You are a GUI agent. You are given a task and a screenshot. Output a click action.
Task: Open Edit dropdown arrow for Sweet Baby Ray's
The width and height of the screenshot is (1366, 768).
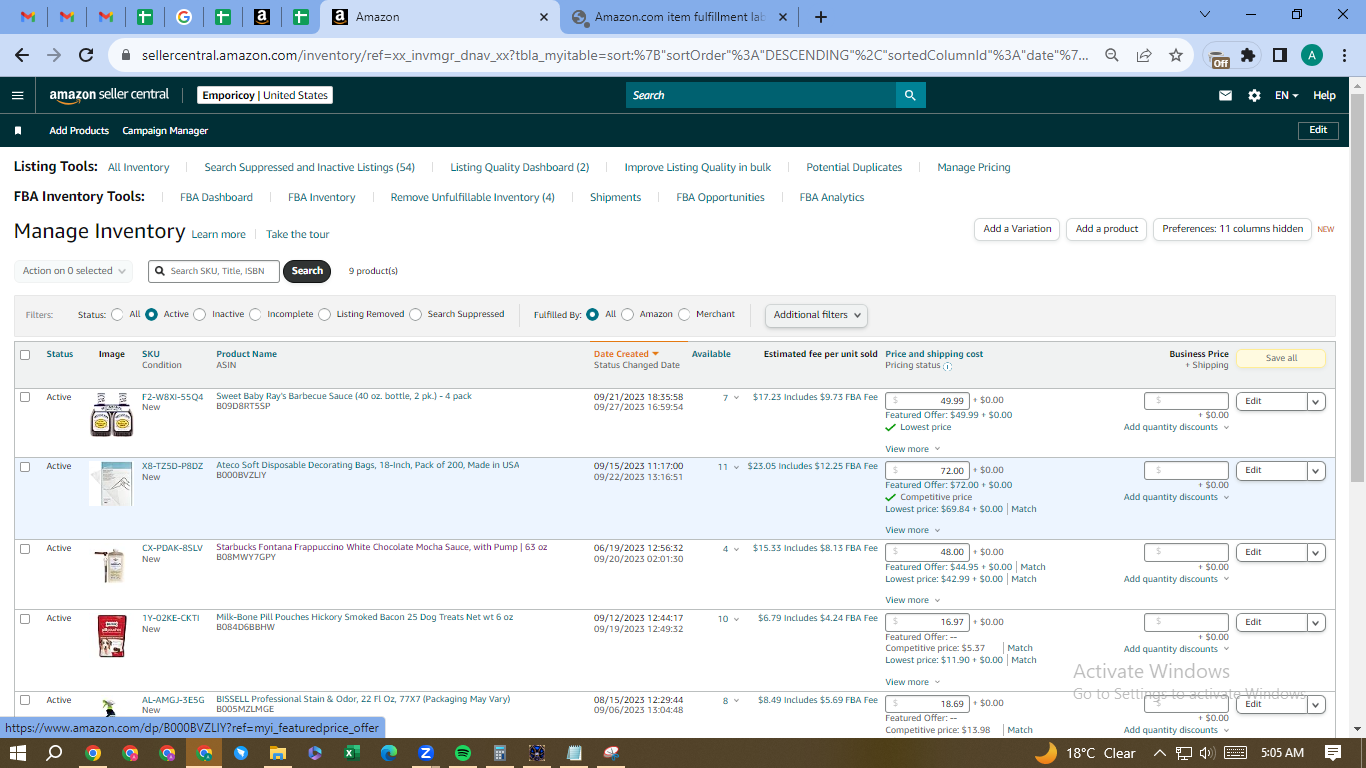[1316, 401]
